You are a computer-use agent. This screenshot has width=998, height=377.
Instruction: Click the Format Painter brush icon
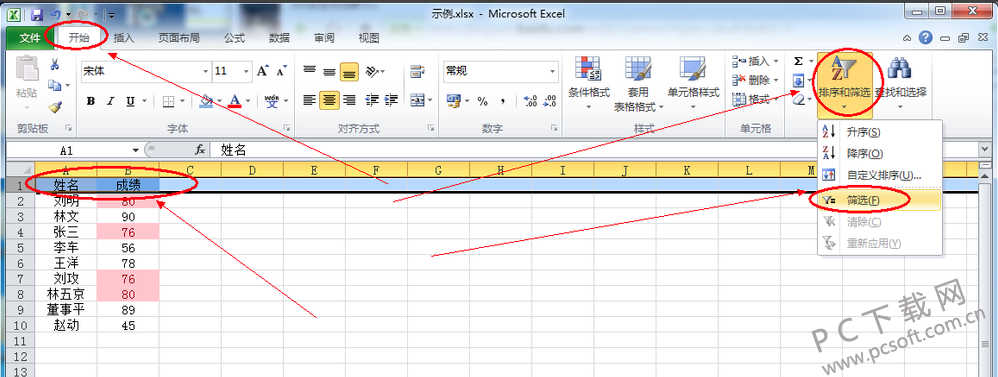click(55, 106)
